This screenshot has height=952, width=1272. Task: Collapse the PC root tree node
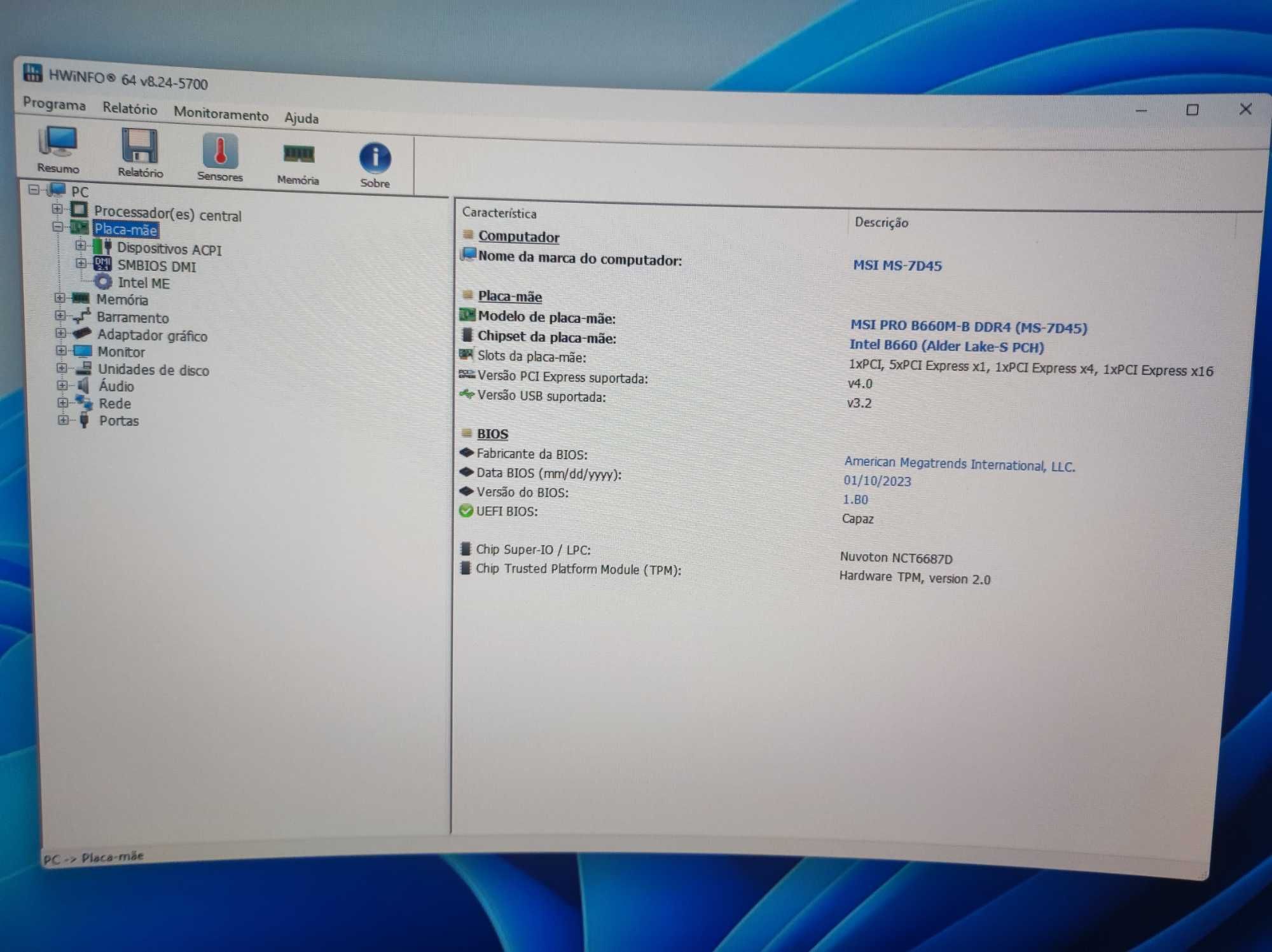pyautogui.click(x=34, y=189)
